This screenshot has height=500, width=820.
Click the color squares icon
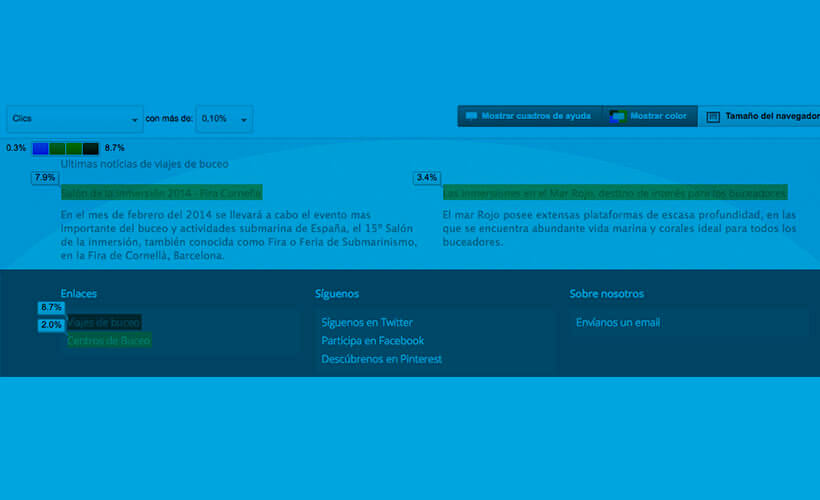(x=618, y=117)
